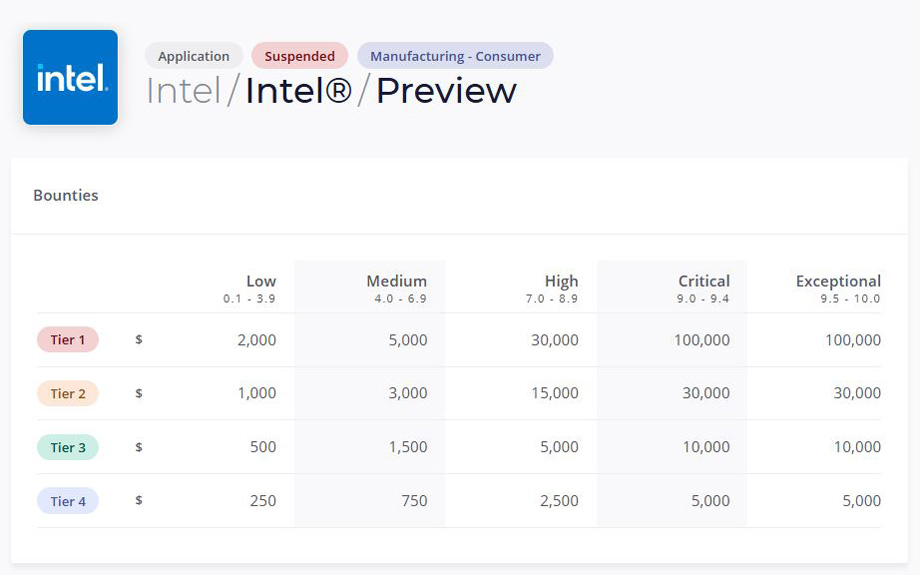Image resolution: width=920 pixels, height=575 pixels.
Task: Click the Low severity column header
Action: point(261,281)
